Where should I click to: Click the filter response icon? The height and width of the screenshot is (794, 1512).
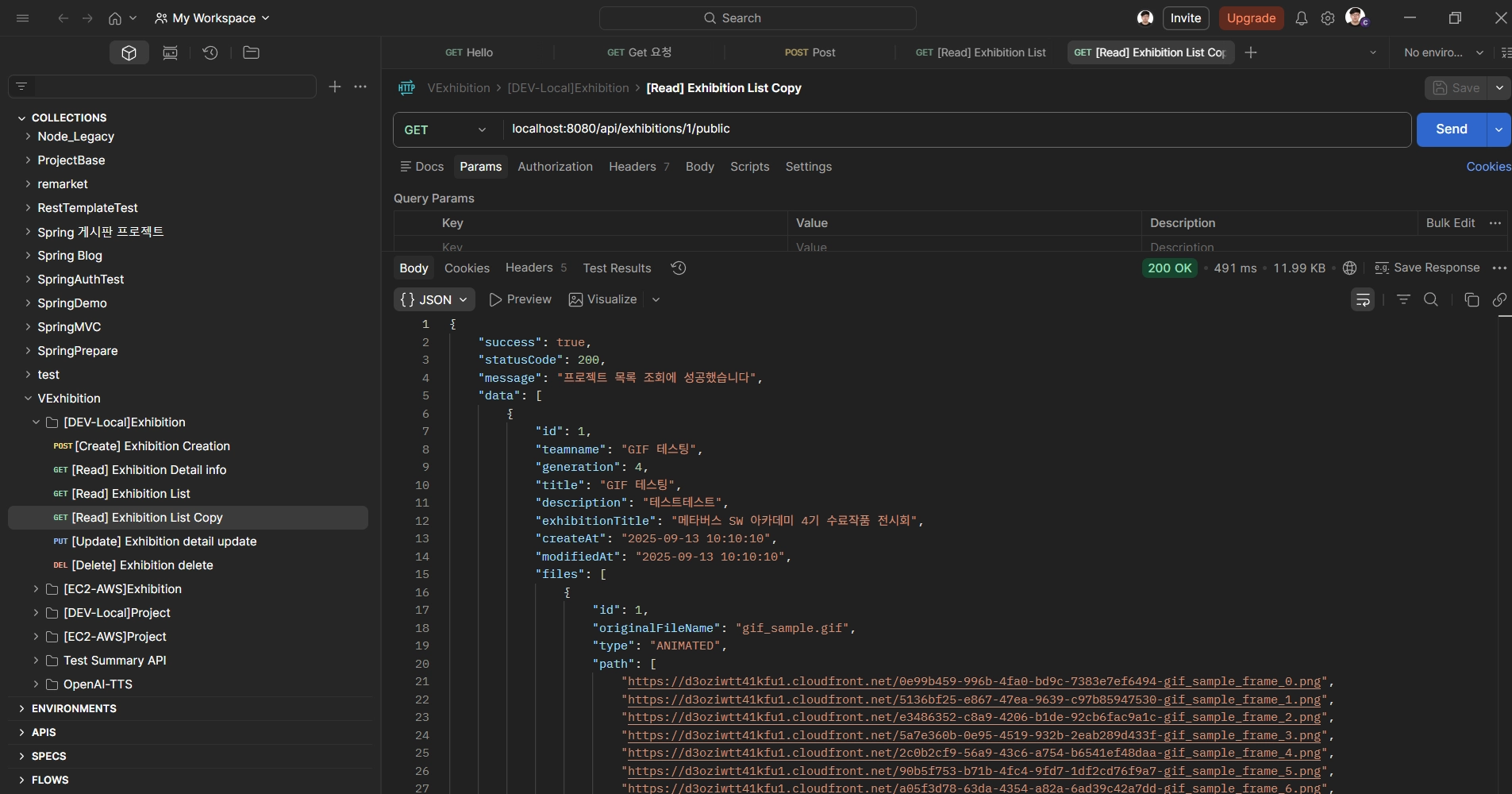tap(1403, 299)
